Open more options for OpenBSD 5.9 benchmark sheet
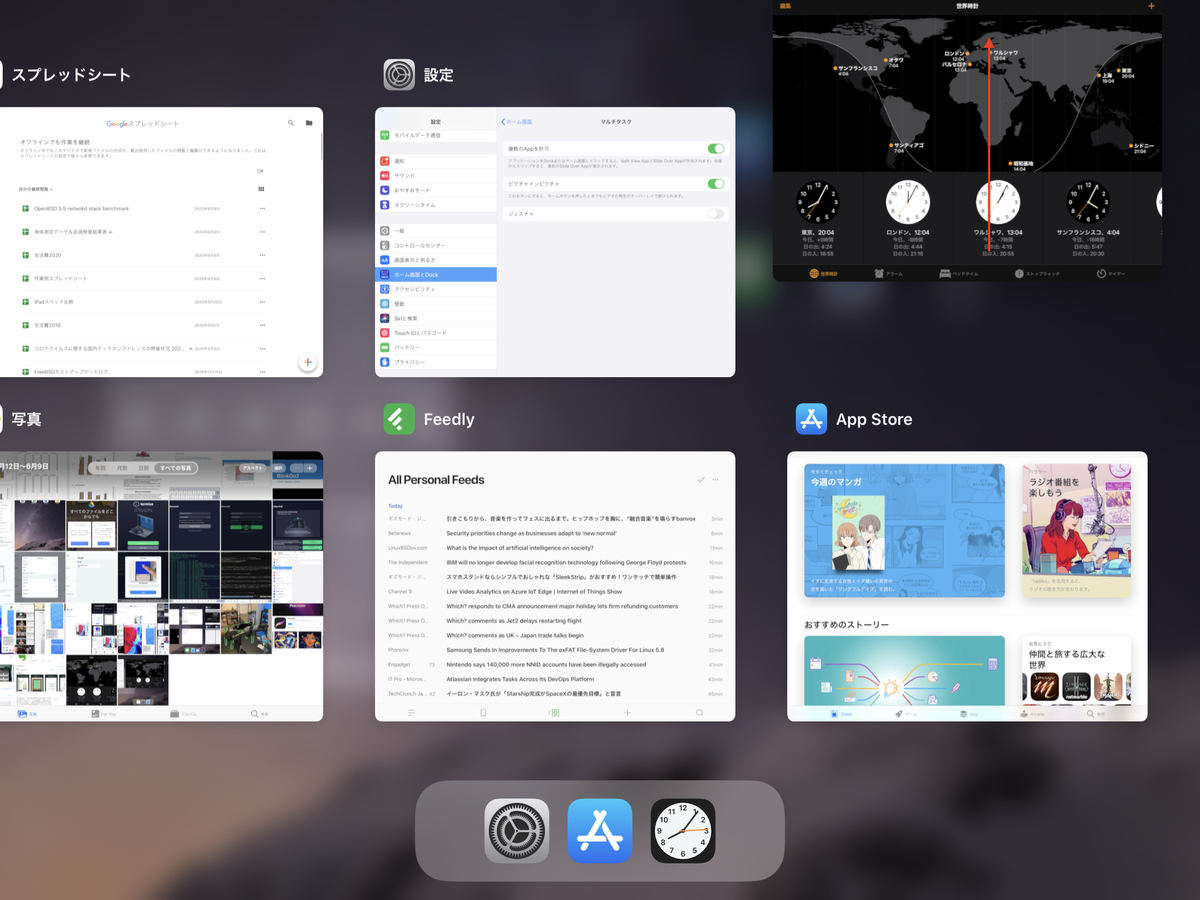 [262, 208]
